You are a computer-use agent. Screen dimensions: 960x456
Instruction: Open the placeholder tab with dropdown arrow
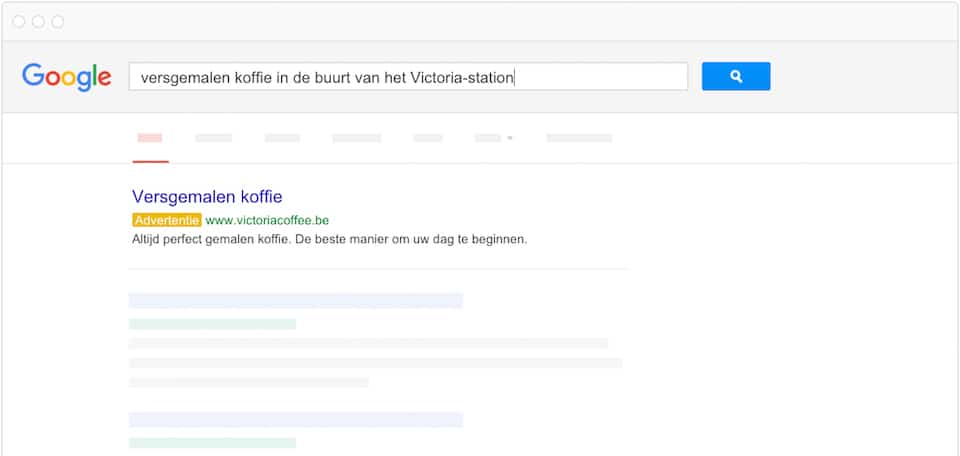tap(493, 138)
